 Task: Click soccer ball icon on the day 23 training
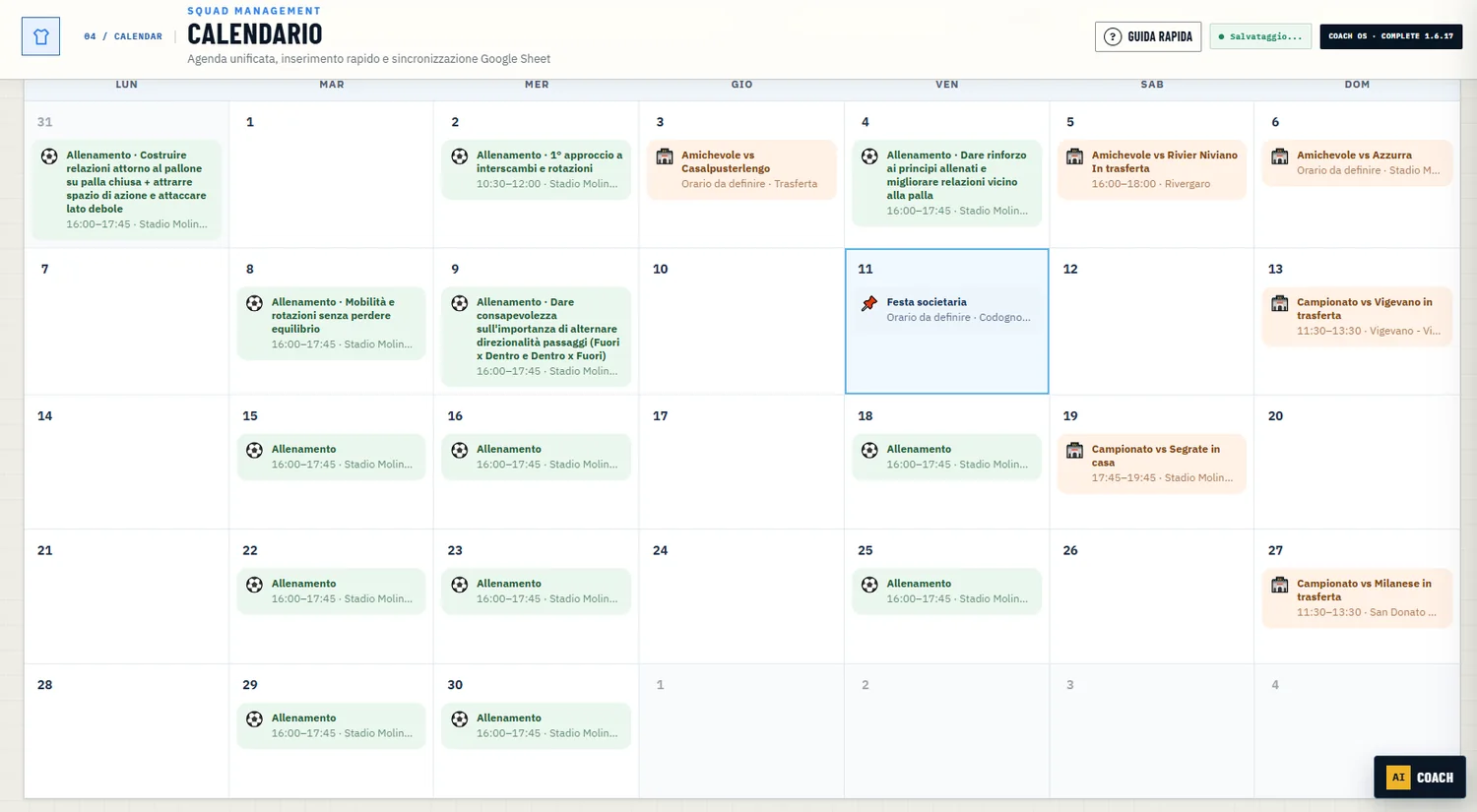460,585
